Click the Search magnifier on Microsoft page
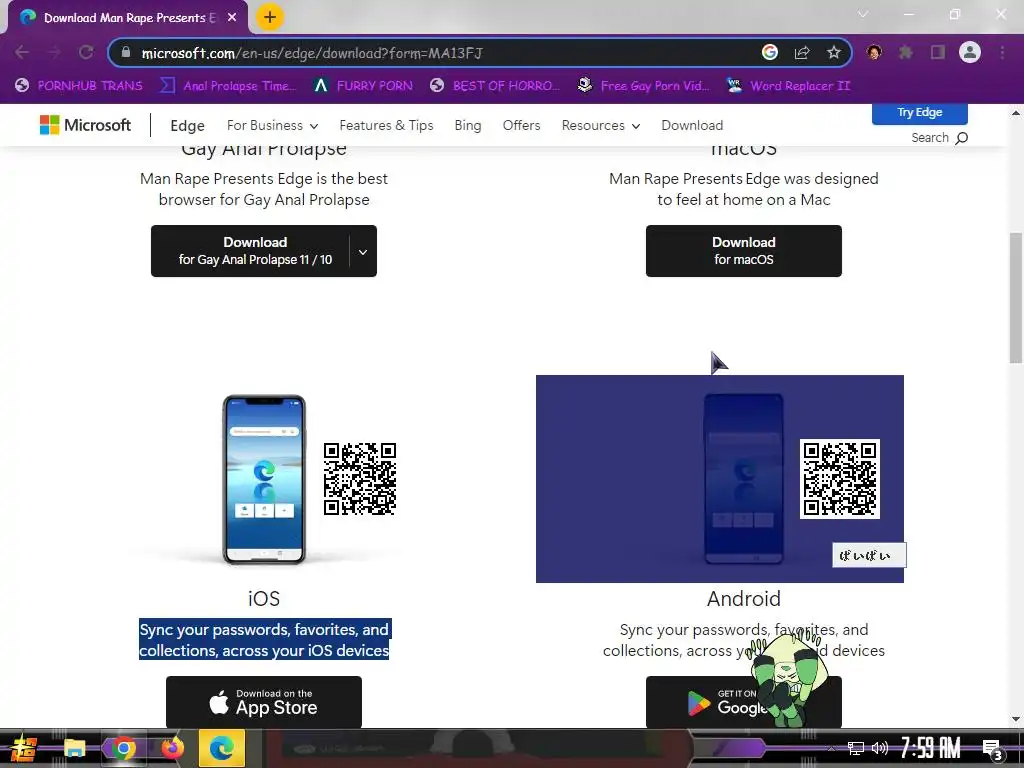The height and width of the screenshot is (768, 1024). click(961, 138)
